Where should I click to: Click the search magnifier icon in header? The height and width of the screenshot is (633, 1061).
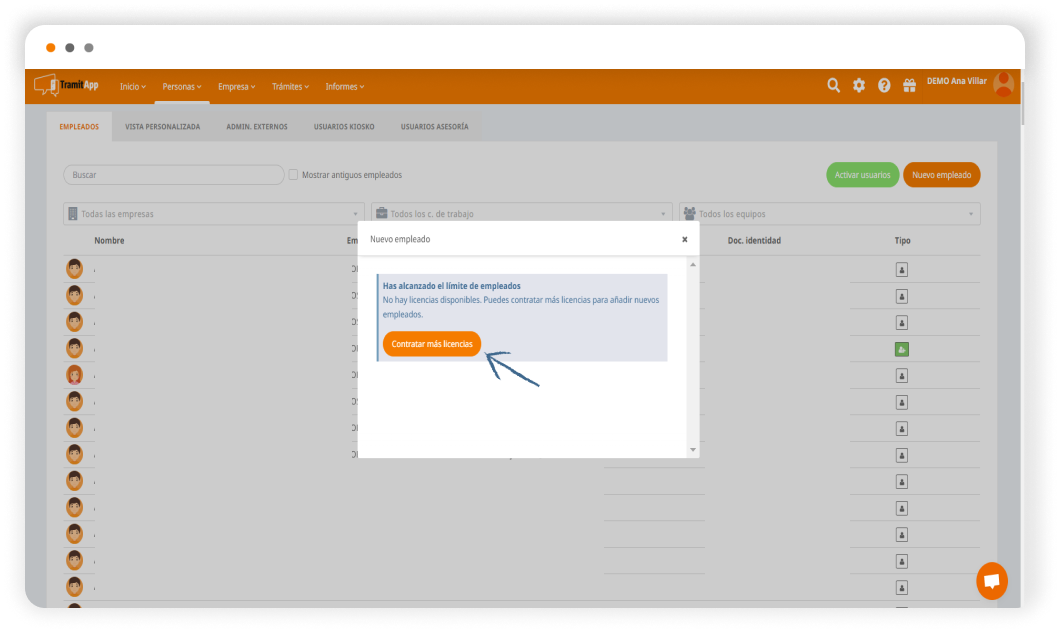(833, 86)
